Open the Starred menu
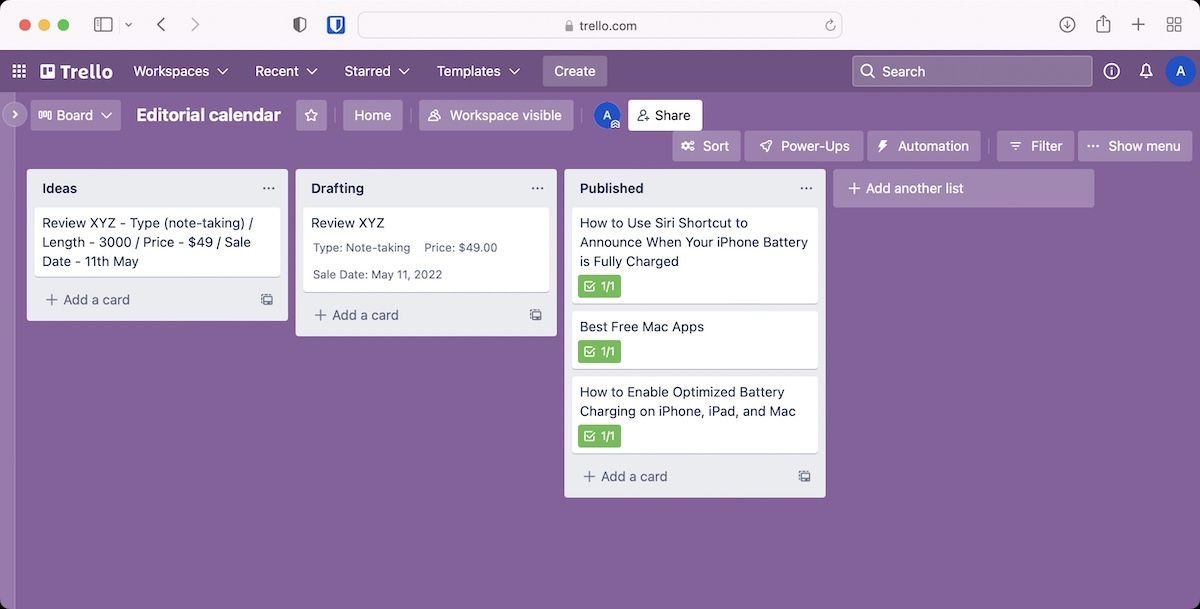Screen dimensions: 1200x609 [377, 71]
